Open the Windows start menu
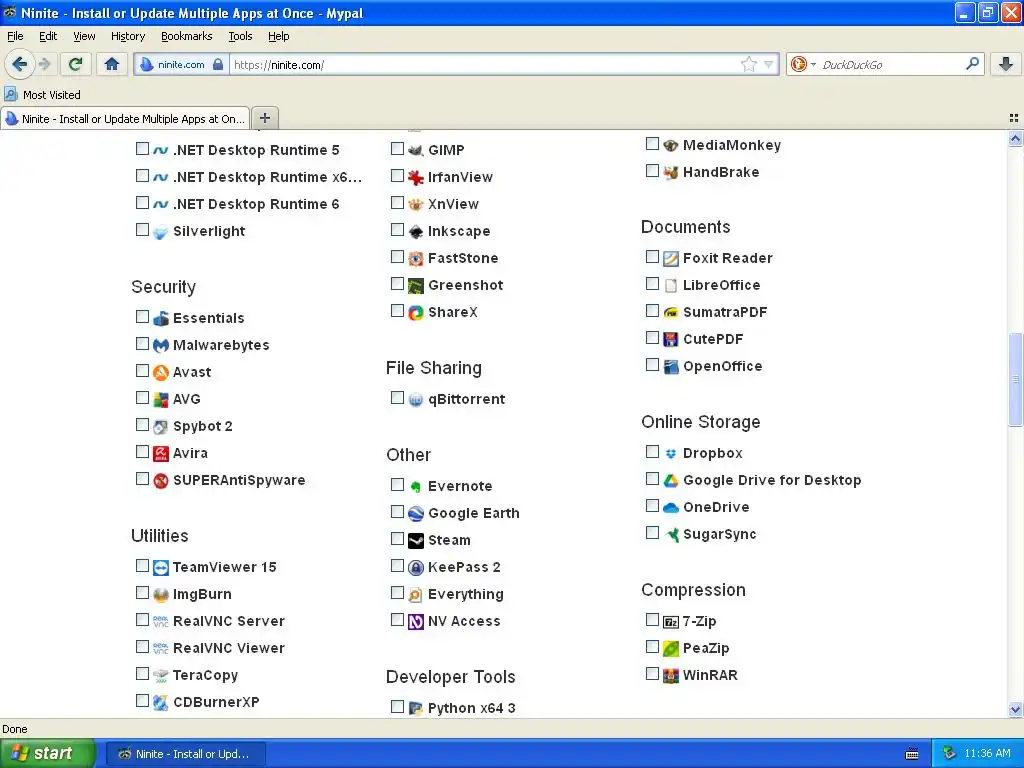1024x768 pixels. click(47, 754)
